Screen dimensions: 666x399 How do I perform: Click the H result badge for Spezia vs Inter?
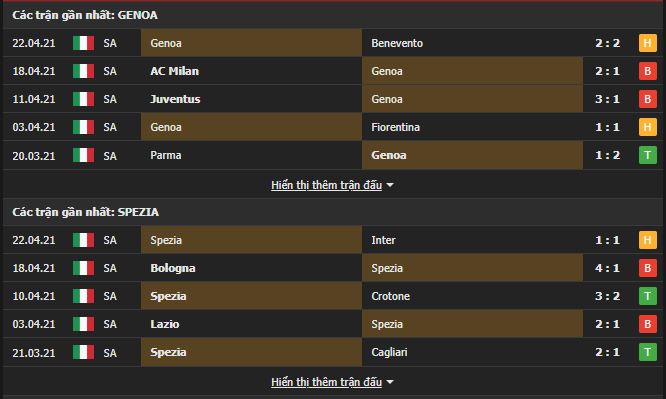[647, 240]
